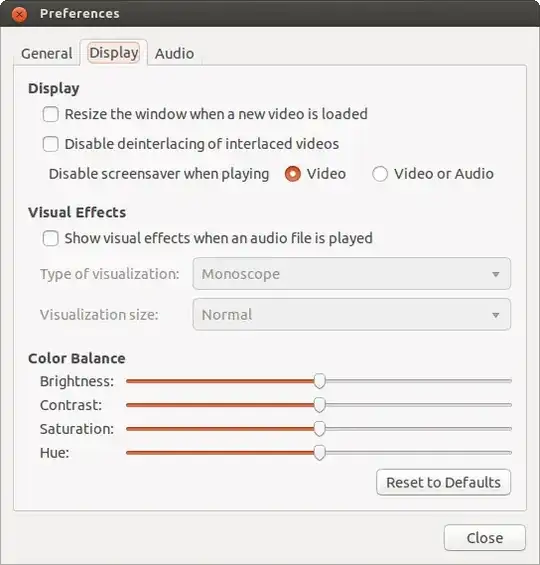Select the Display tab
This screenshot has width=540, height=565.
tap(114, 53)
